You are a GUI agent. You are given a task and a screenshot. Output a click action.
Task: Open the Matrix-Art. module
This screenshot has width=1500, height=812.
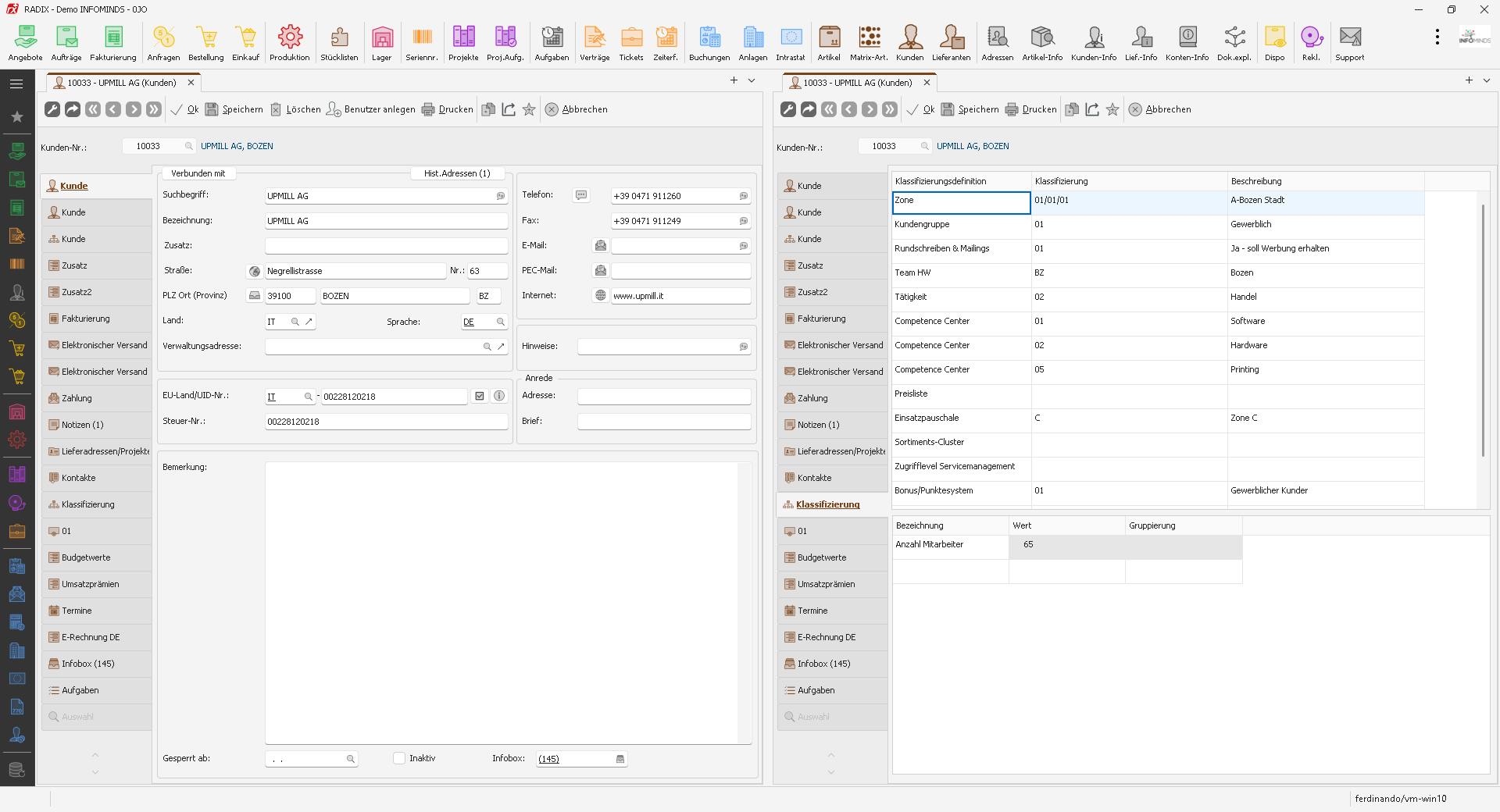click(869, 43)
